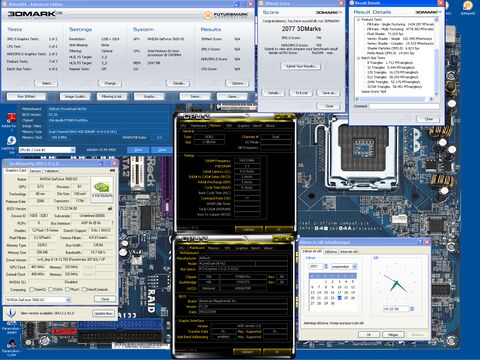Click horizontal scrollbar in Result Details list
Screen dimensions: 480x360
click(x=394, y=99)
